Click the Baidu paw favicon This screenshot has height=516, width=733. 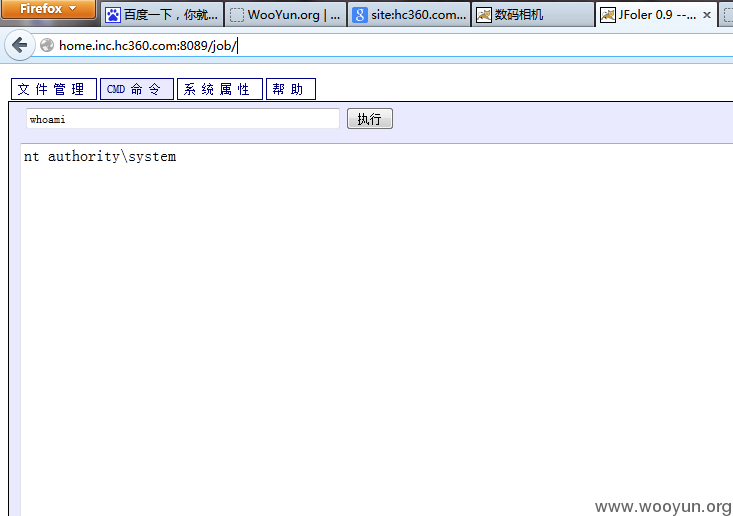[113, 15]
